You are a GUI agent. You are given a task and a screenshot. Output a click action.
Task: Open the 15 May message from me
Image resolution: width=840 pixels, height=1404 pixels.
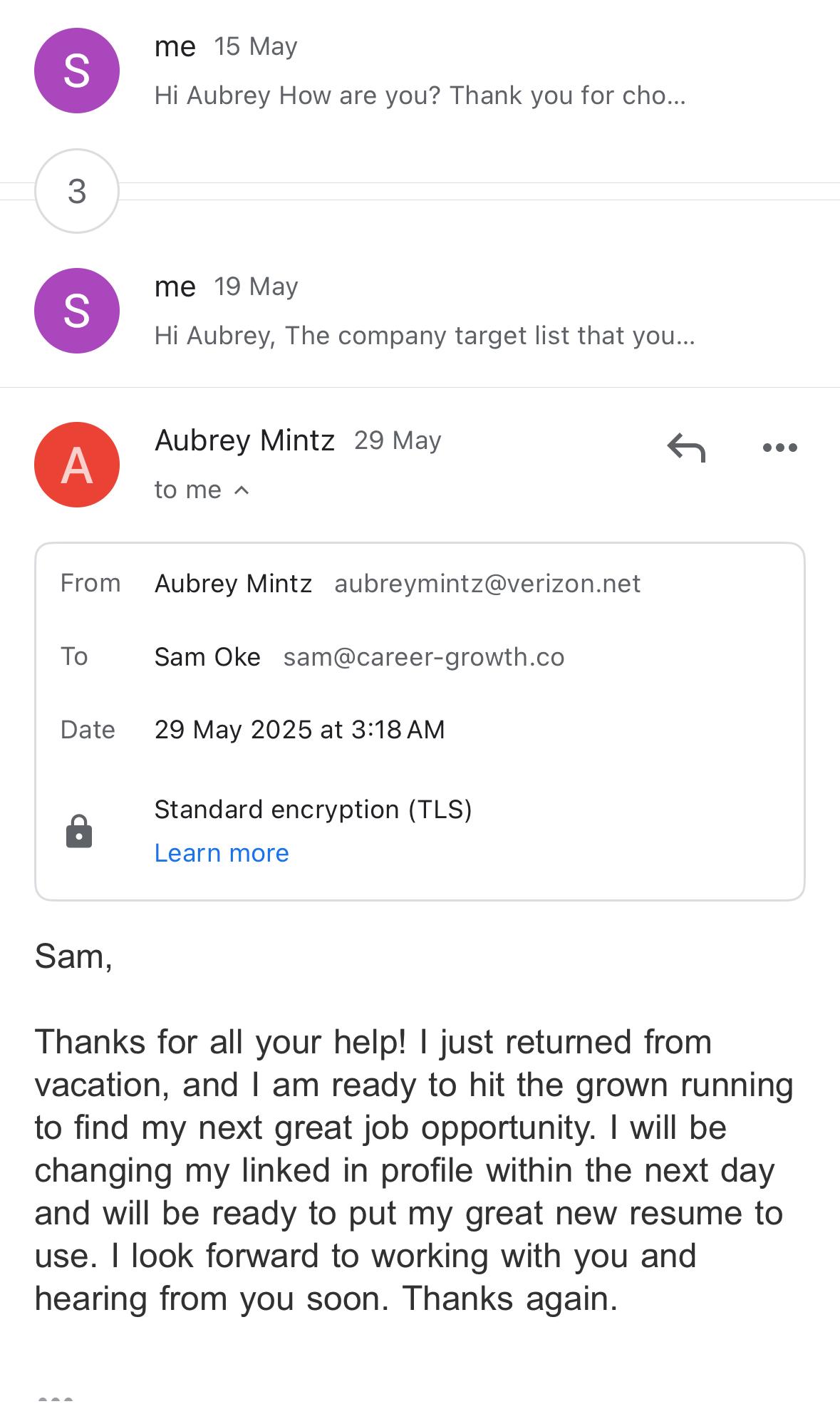pyautogui.click(x=420, y=95)
